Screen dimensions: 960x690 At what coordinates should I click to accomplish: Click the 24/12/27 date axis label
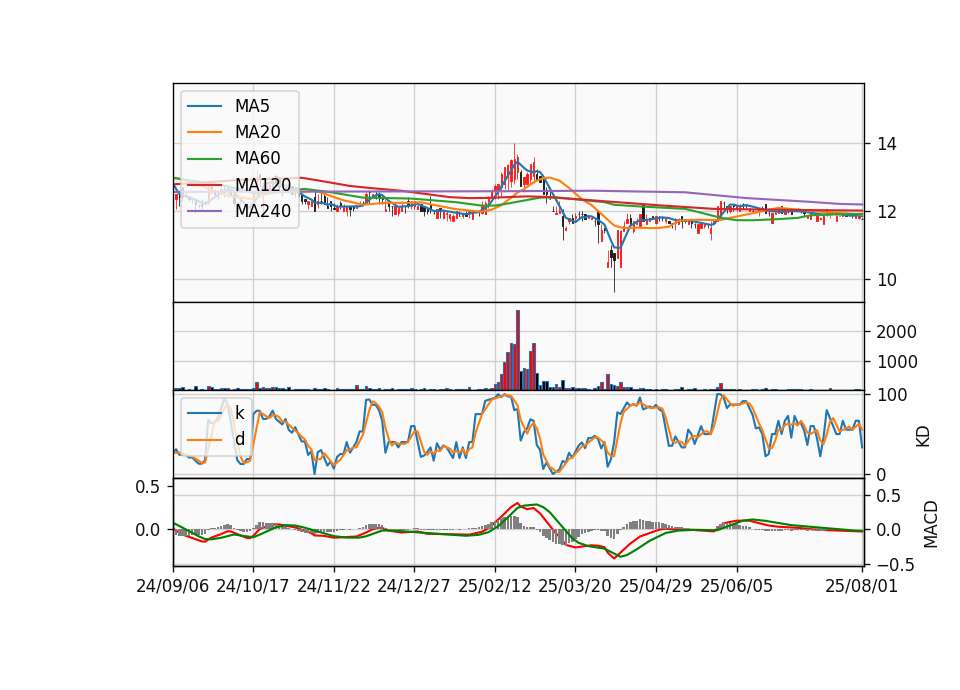[414, 586]
